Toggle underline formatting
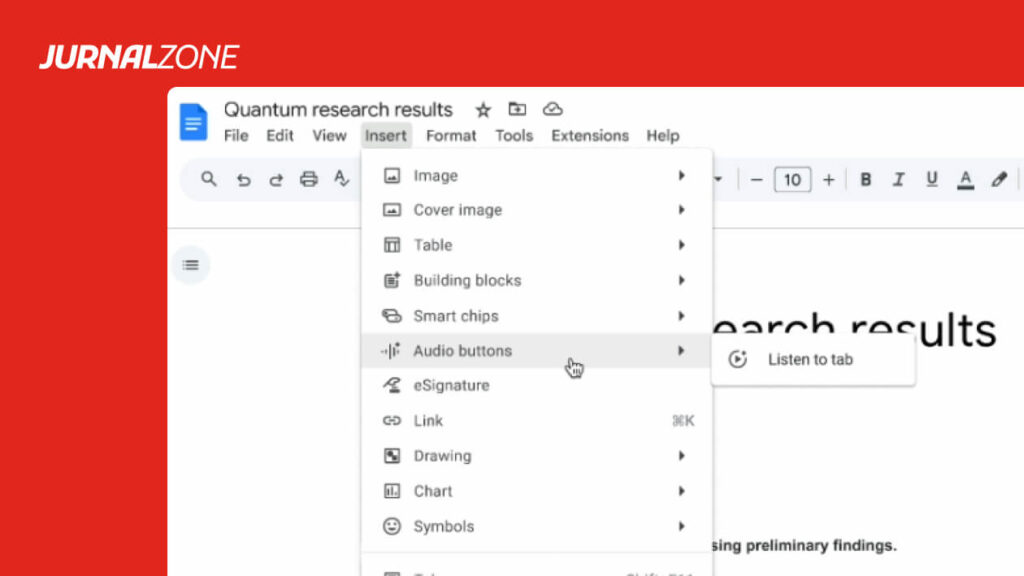The width and height of the screenshot is (1024, 576). (x=932, y=179)
